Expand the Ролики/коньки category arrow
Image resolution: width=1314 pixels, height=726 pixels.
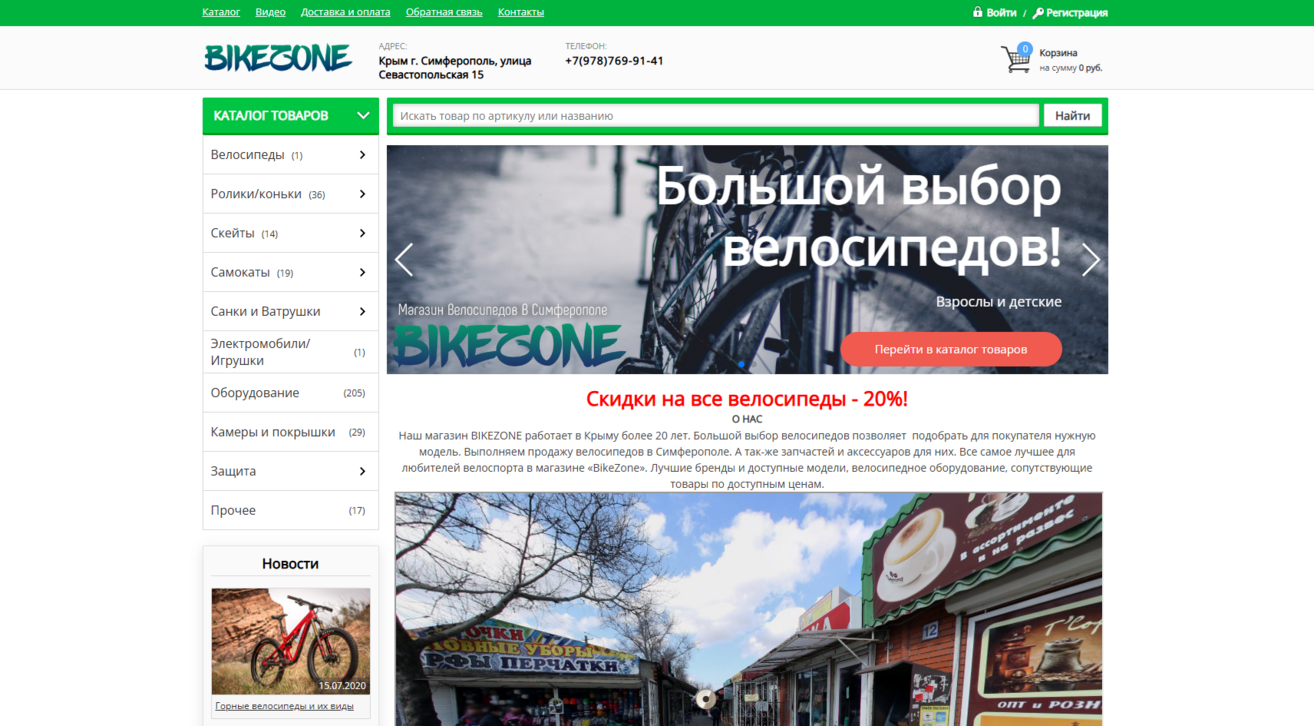coord(362,194)
